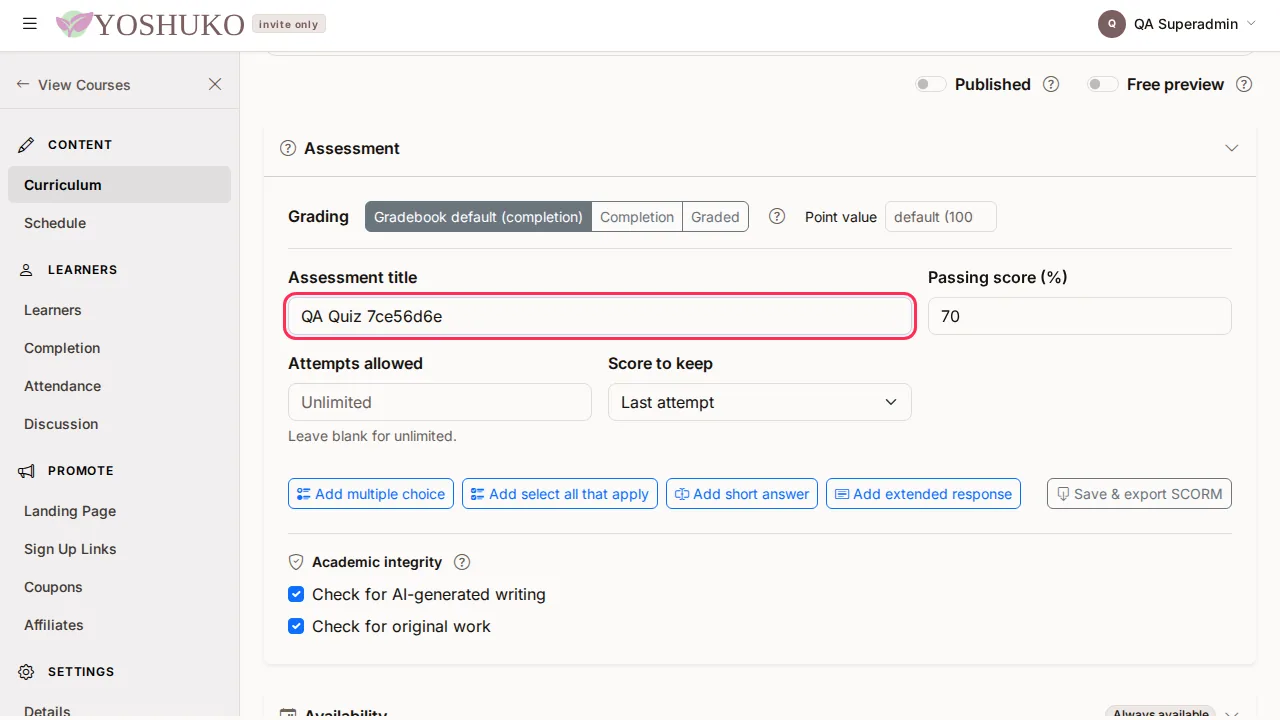Add a short answer question
The width and height of the screenshot is (1280, 720).
tap(742, 494)
